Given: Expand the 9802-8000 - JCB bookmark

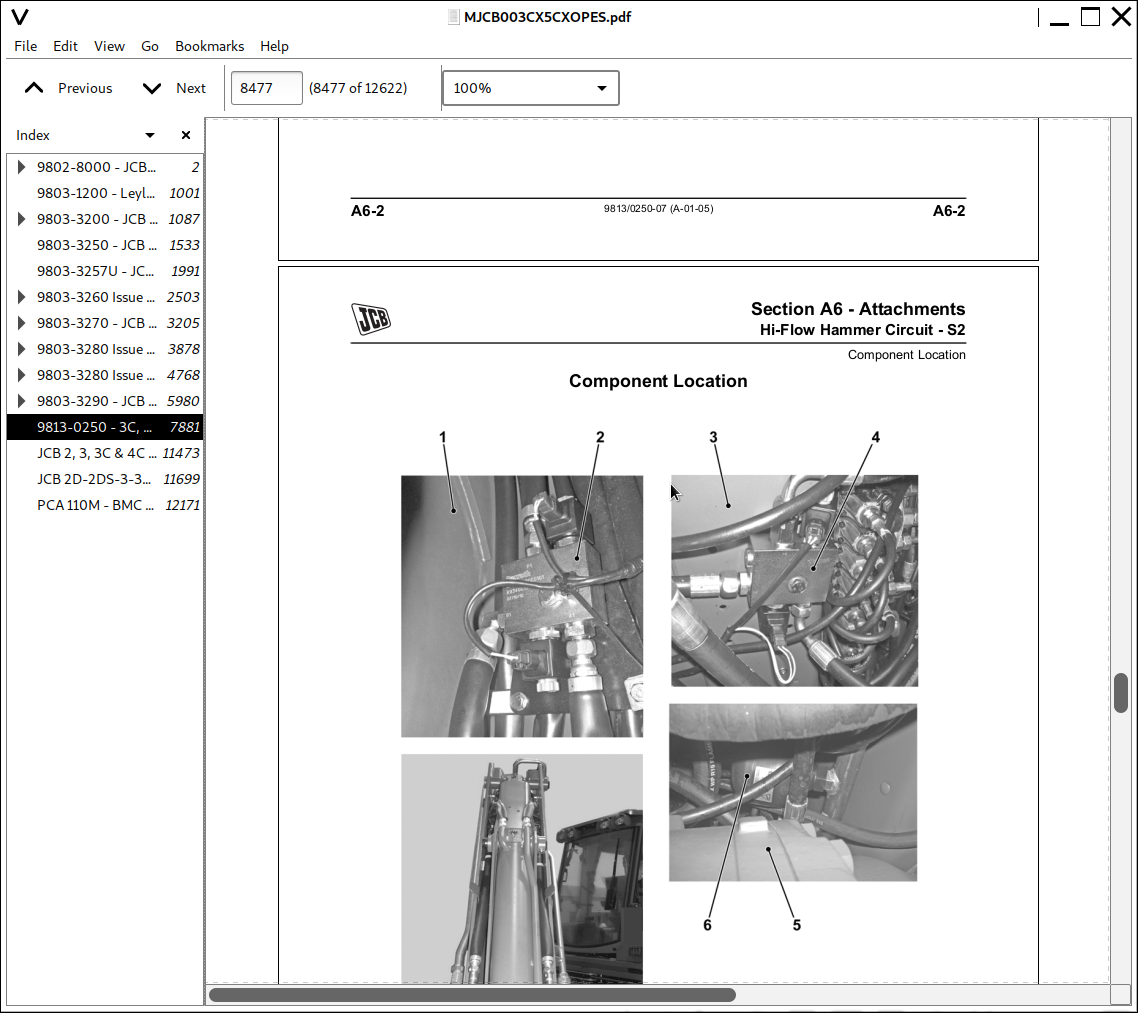Looking at the screenshot, I should coord(22,167).
